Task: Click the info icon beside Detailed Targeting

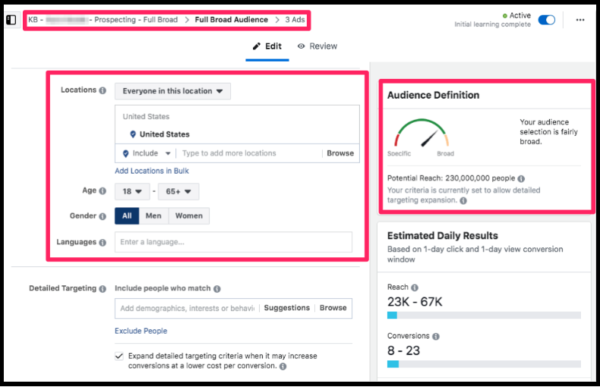Action: [x=103, y=289]
